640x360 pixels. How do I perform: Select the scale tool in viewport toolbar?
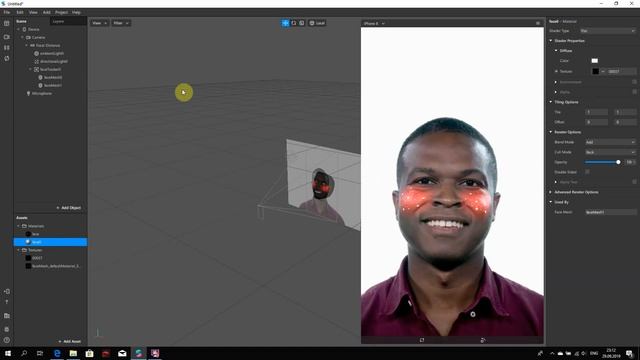pos(302,23)
